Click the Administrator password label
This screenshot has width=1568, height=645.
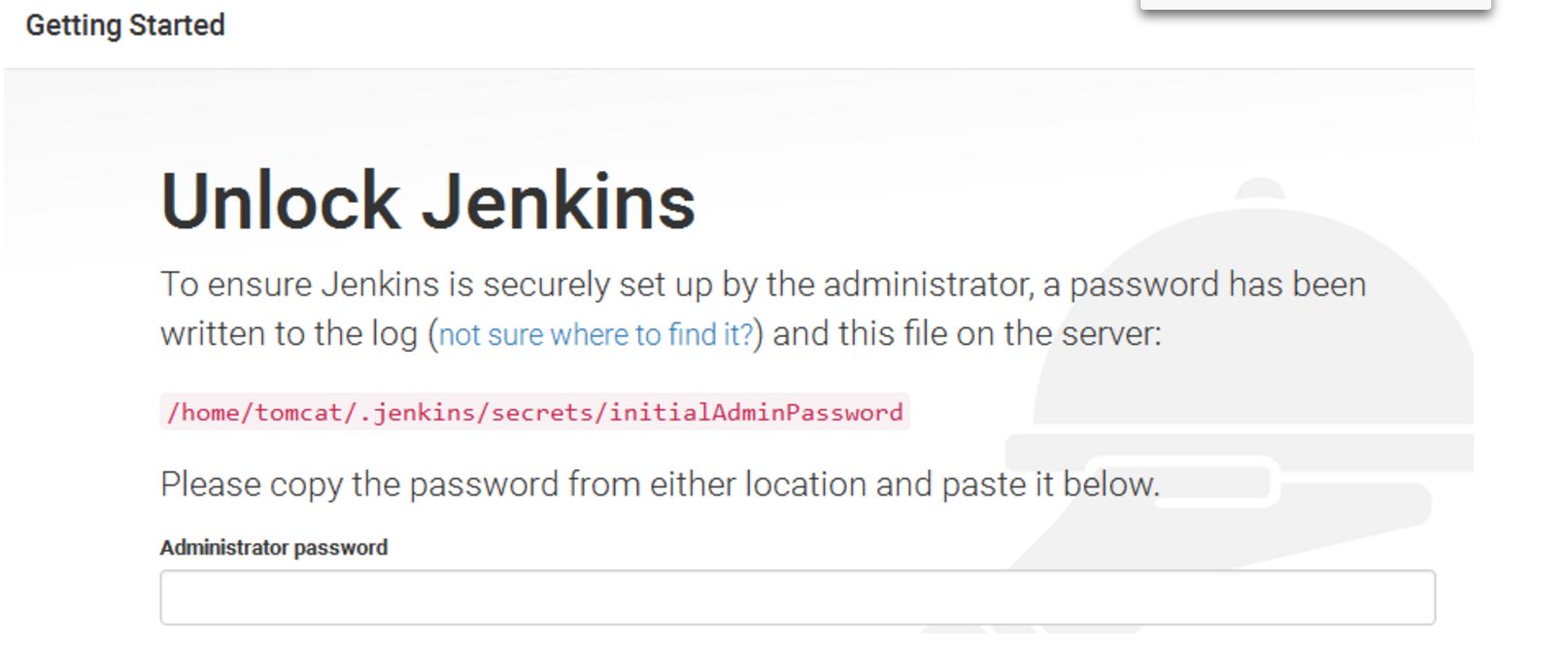tap(274, 547)
